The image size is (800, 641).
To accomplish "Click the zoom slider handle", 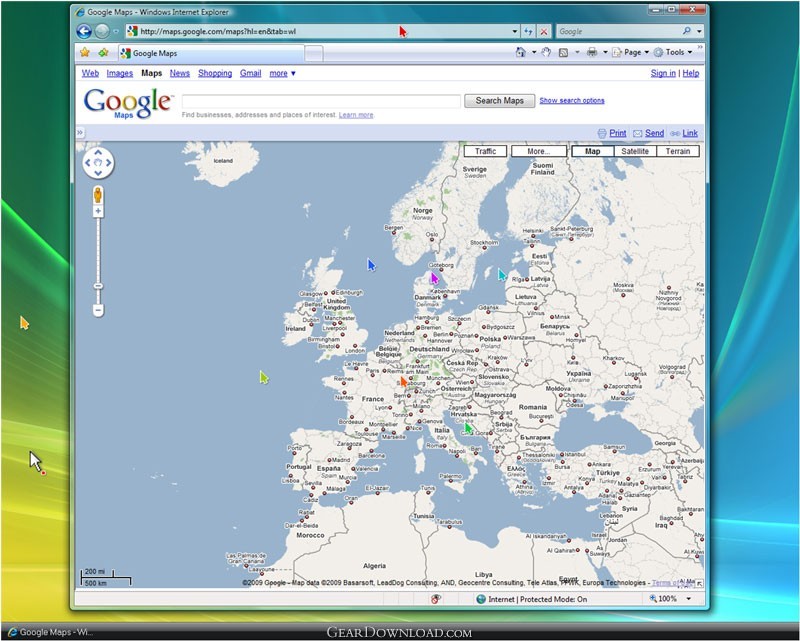I will click(x=98, y=286).
